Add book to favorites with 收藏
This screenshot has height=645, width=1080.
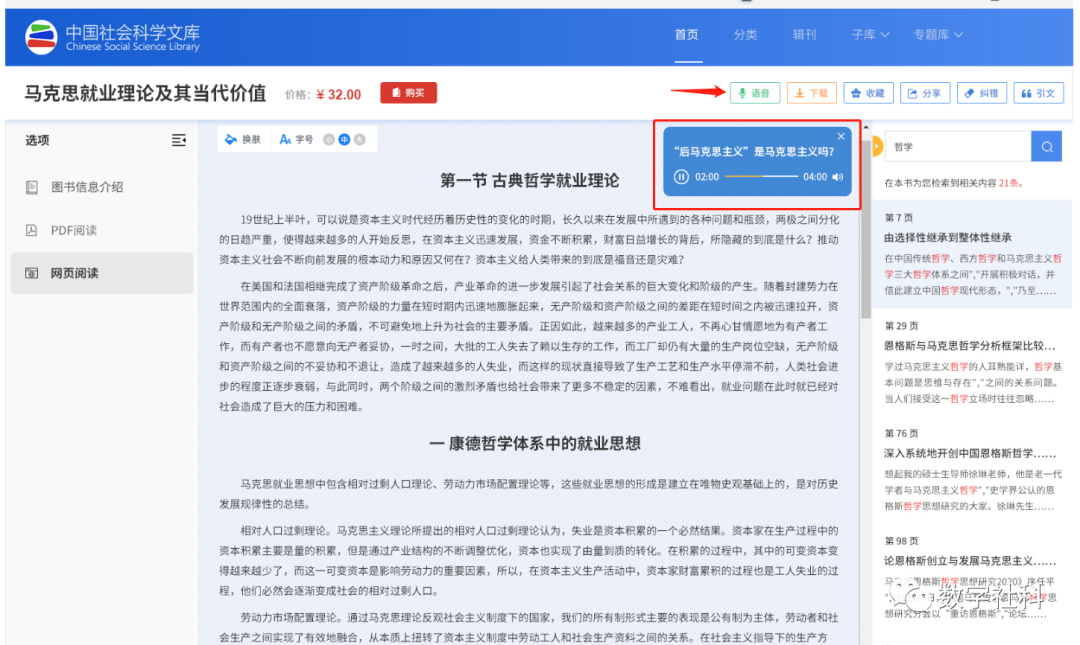coord(867,93)
